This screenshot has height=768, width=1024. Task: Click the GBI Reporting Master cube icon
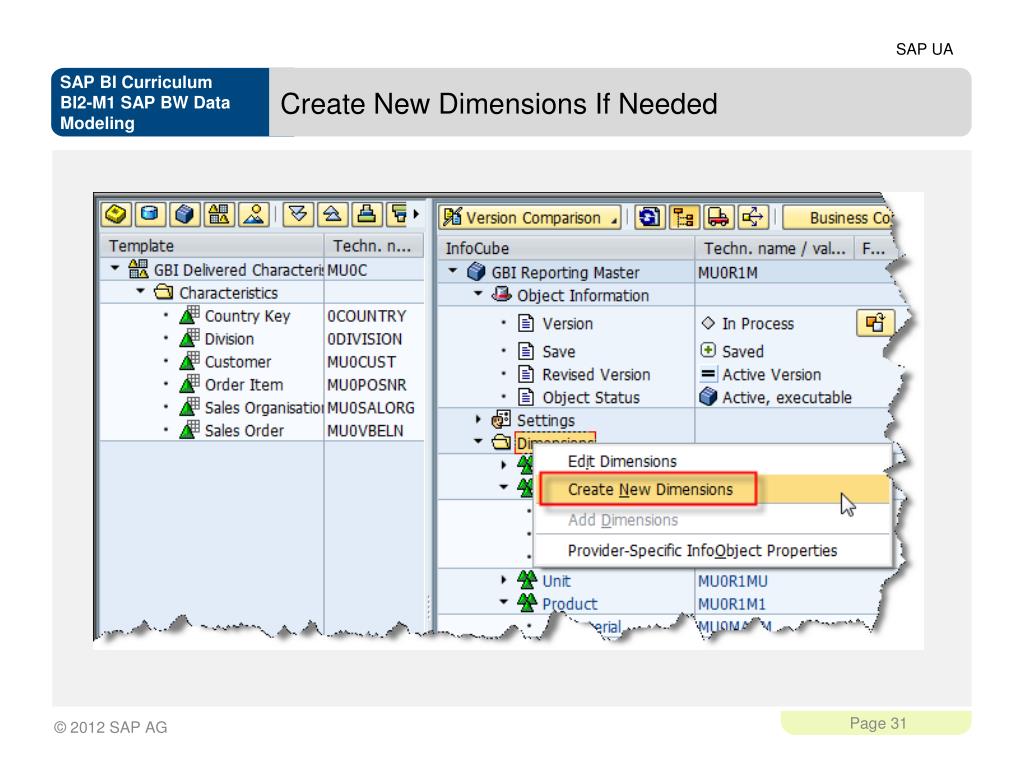point(477,271)
